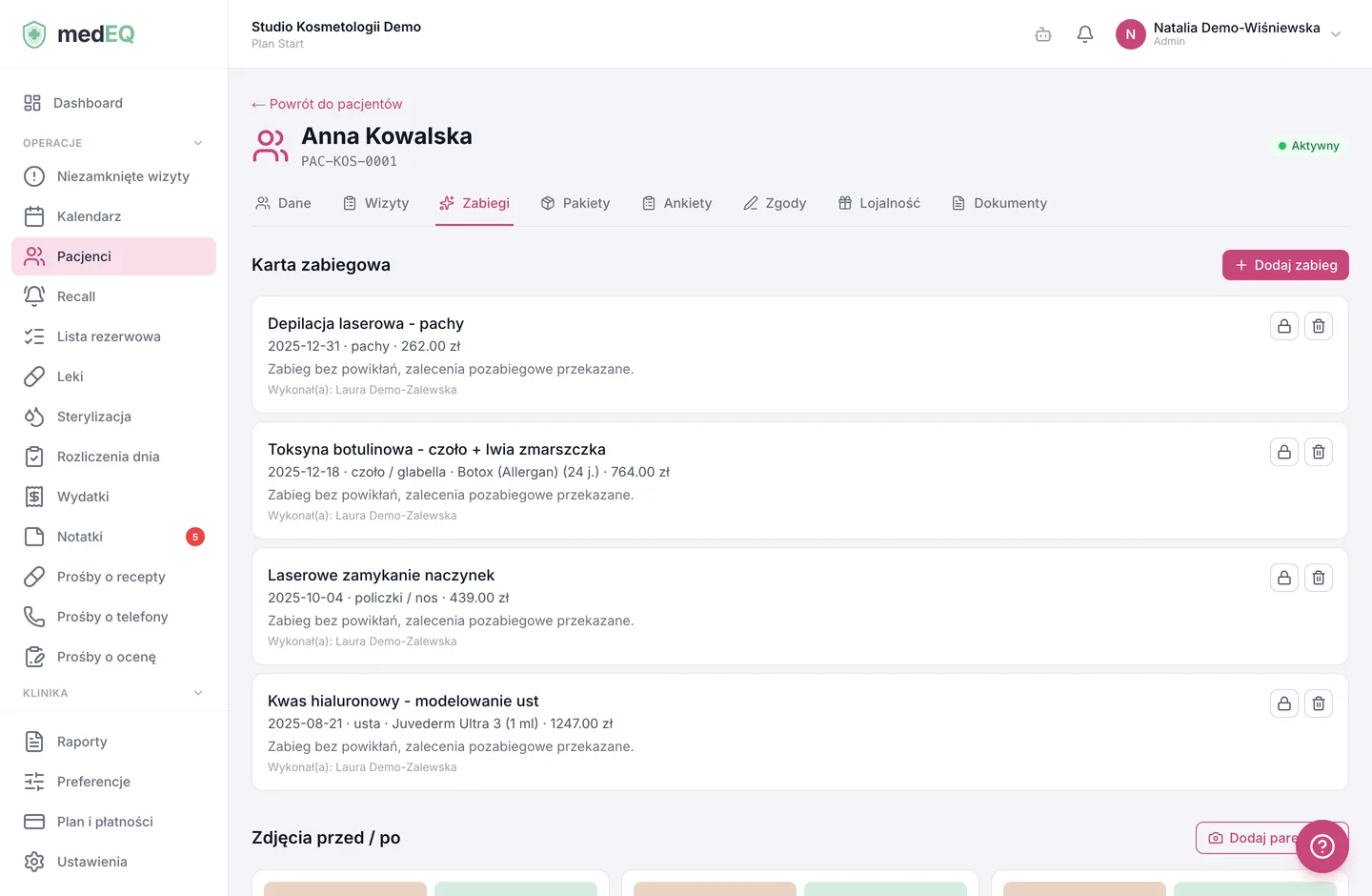Lock the Kwas hialuronowy treatment record

1284,703
